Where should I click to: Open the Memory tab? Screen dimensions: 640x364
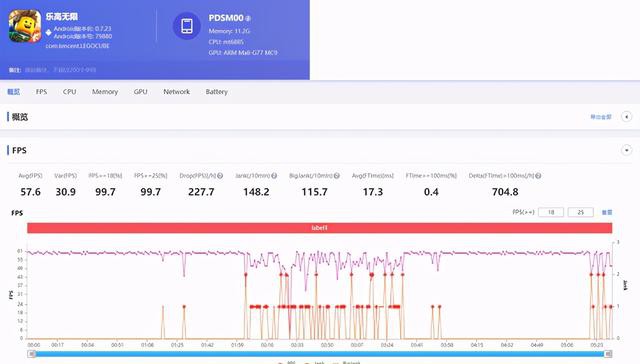tap(105, 92)
